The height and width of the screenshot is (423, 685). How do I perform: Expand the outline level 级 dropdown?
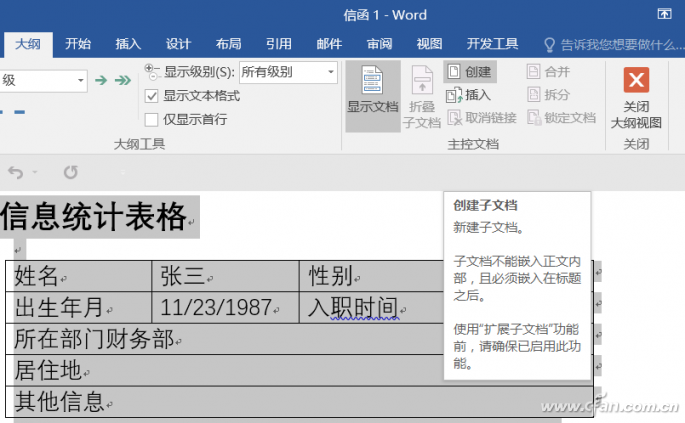point(43,80)
